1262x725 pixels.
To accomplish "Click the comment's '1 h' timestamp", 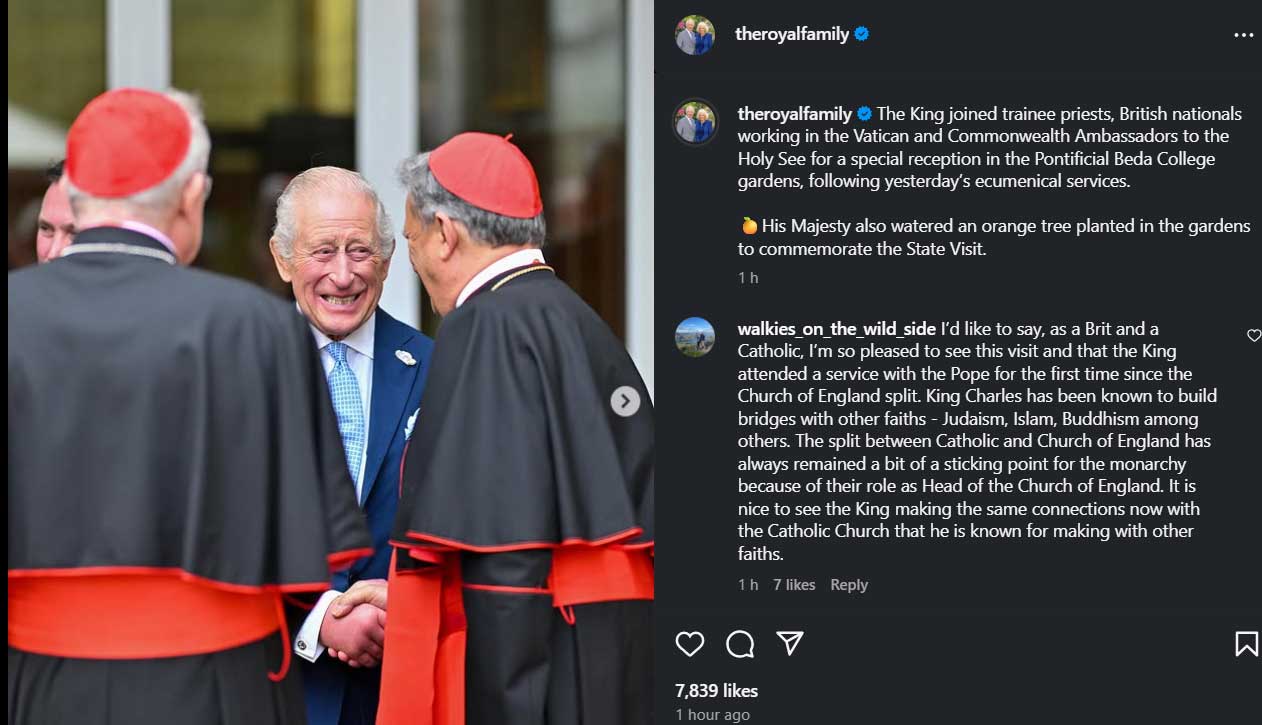I will coord(748,585).
